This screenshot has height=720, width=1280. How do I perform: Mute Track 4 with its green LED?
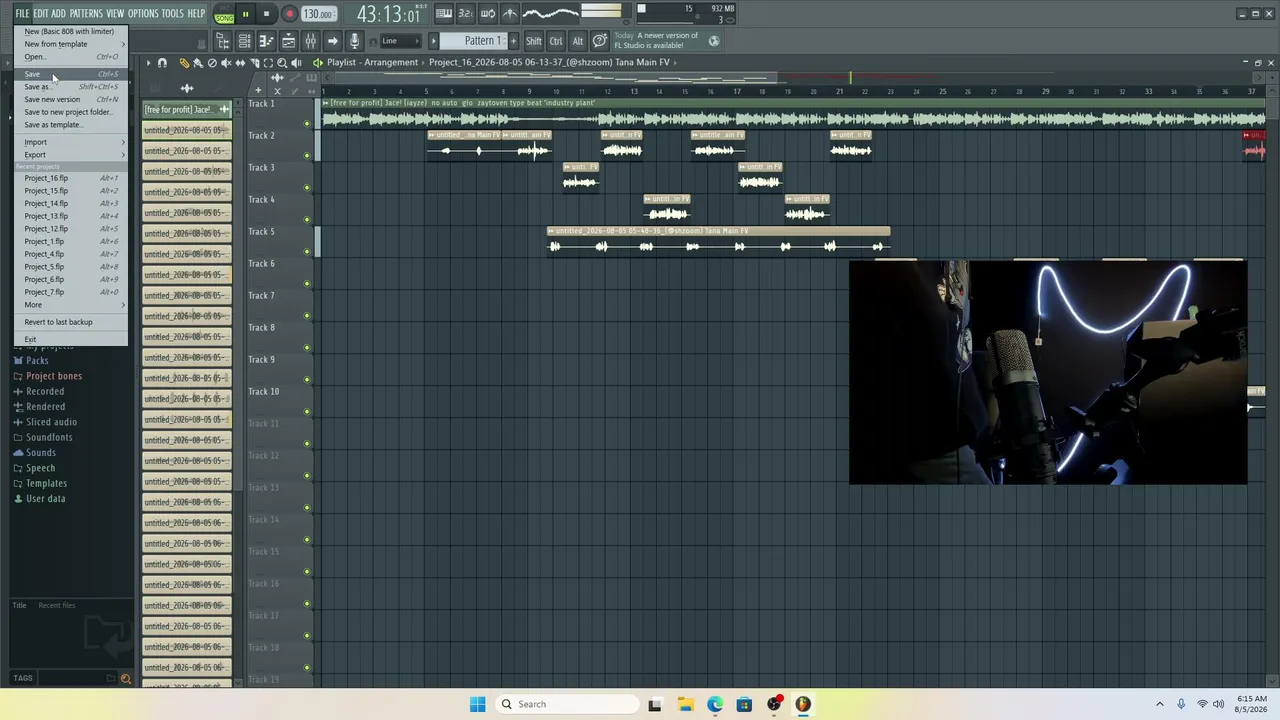click(x=307, y=220)
